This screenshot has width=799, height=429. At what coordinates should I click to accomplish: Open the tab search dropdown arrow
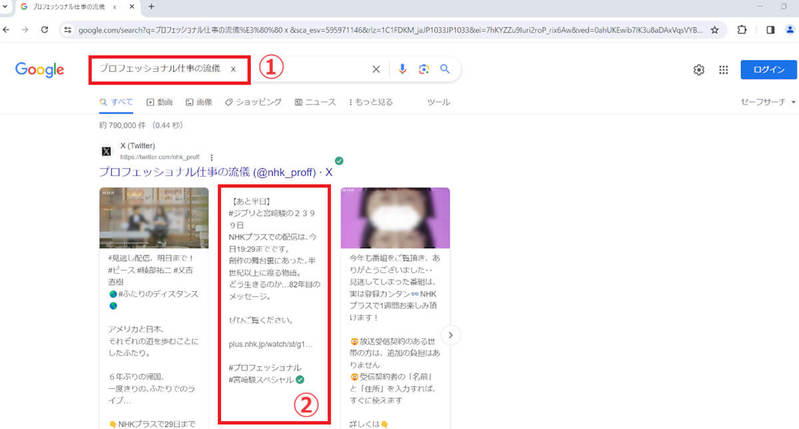[x=5, y=7]
